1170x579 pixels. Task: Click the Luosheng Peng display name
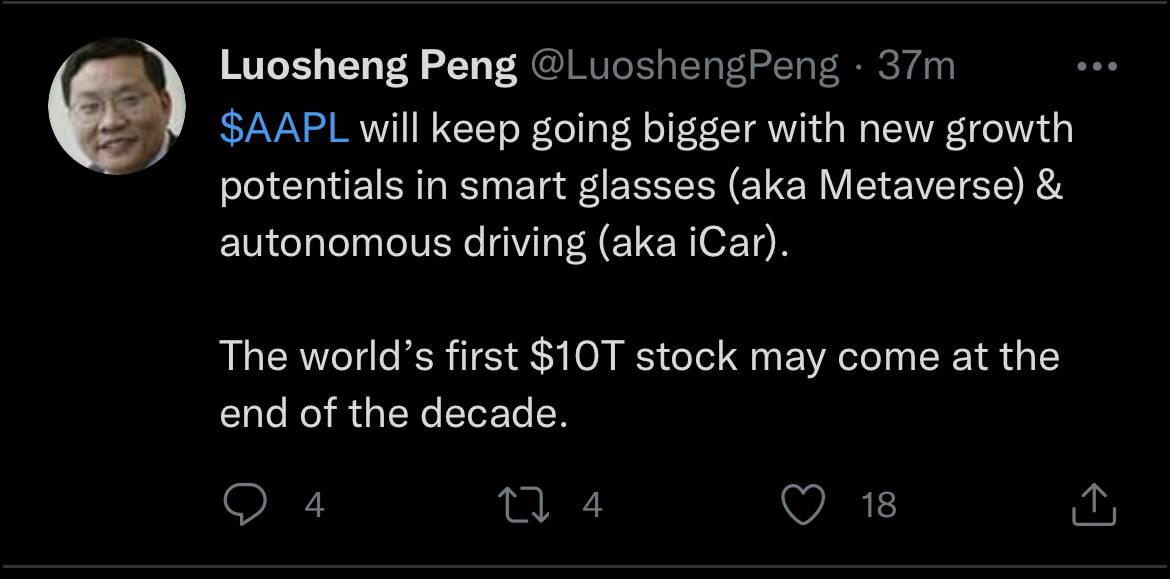368,67
